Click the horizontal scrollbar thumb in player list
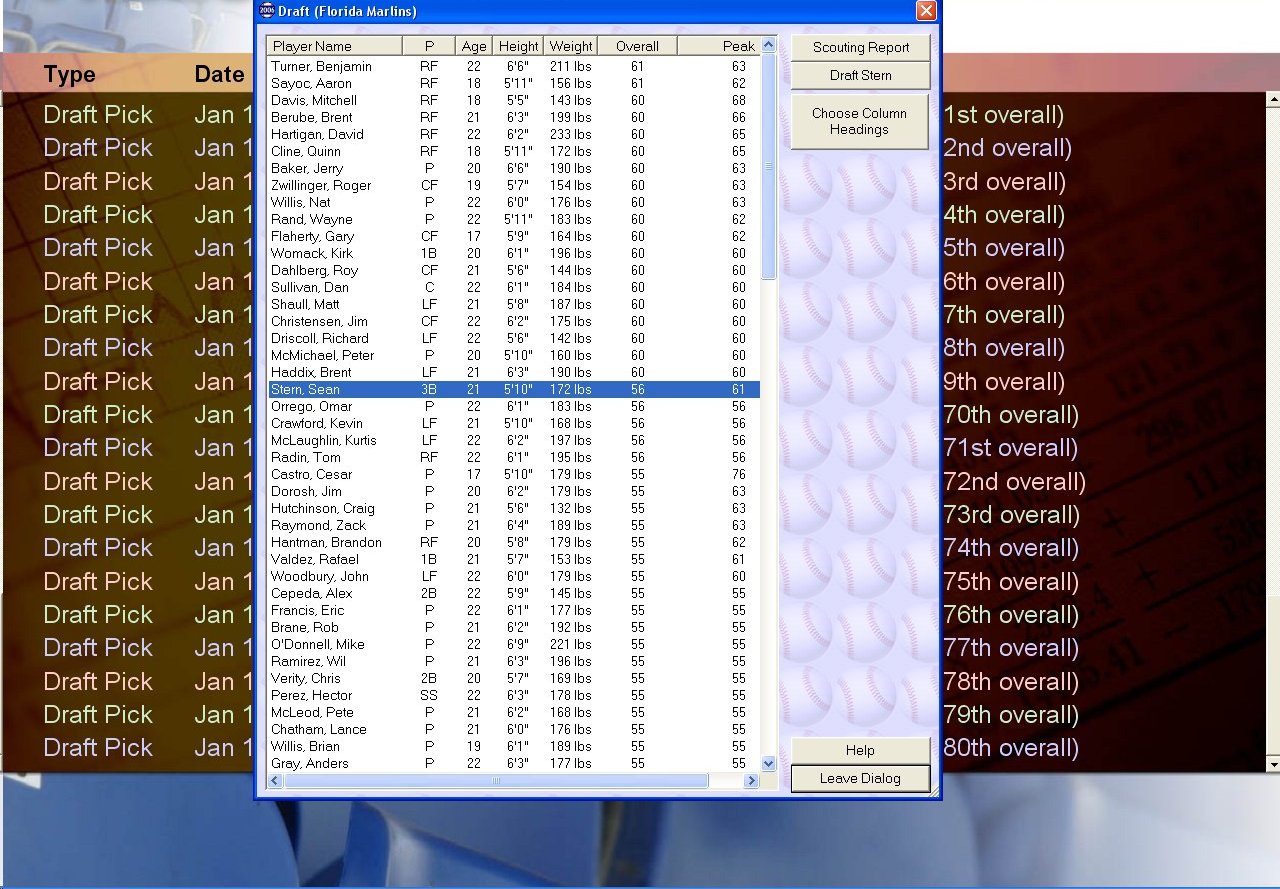Screen dimensions: 1280x889 click(x=496, y=780)
